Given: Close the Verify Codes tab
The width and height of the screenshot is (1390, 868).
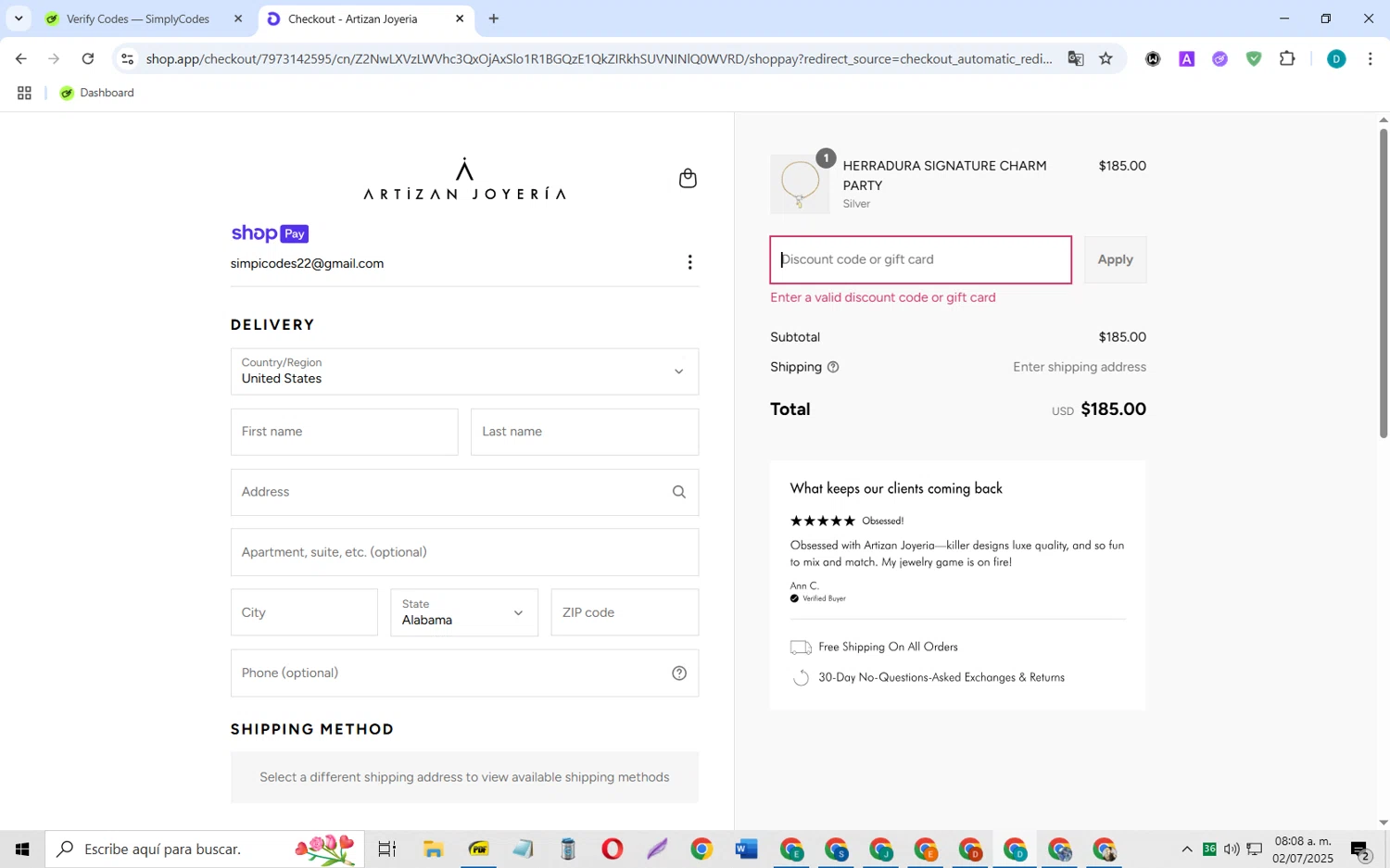Looking at the screenshot, I should (x=238, y=19).
